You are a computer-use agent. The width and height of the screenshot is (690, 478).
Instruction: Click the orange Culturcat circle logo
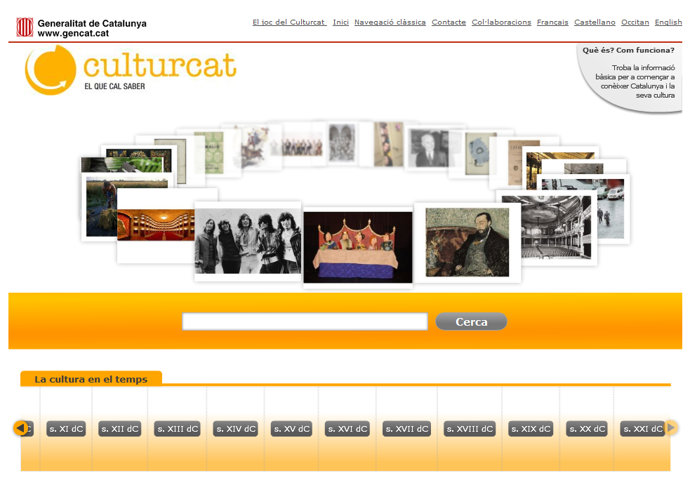[x=50, y=70]
